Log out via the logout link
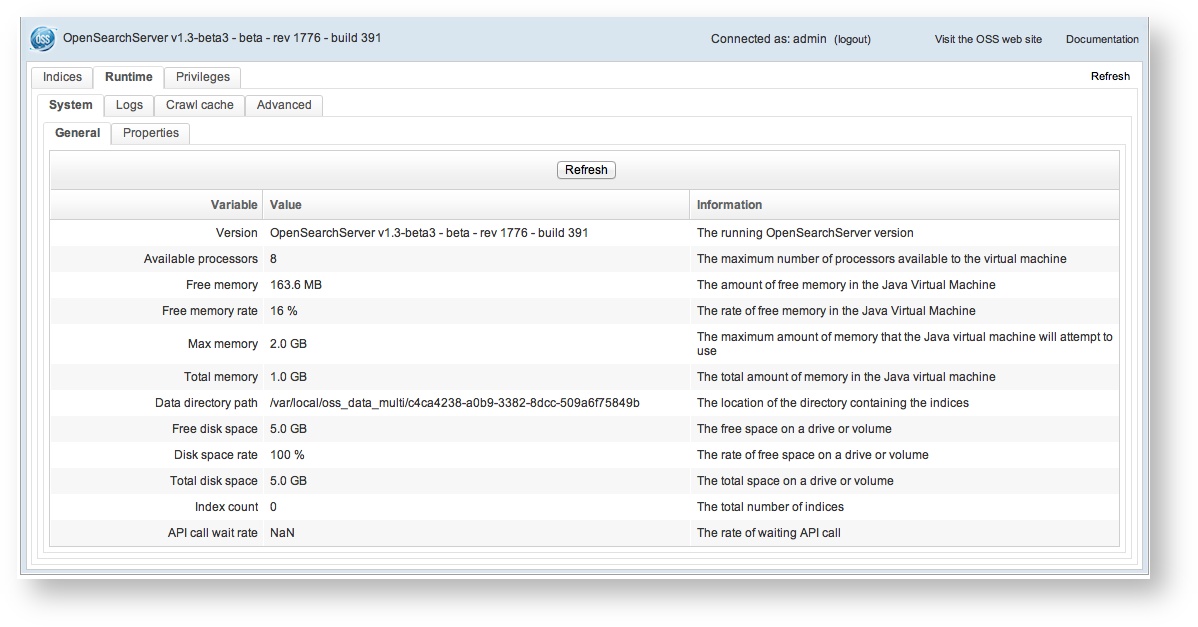This screenshot has height=627, width=1198. 852,39
